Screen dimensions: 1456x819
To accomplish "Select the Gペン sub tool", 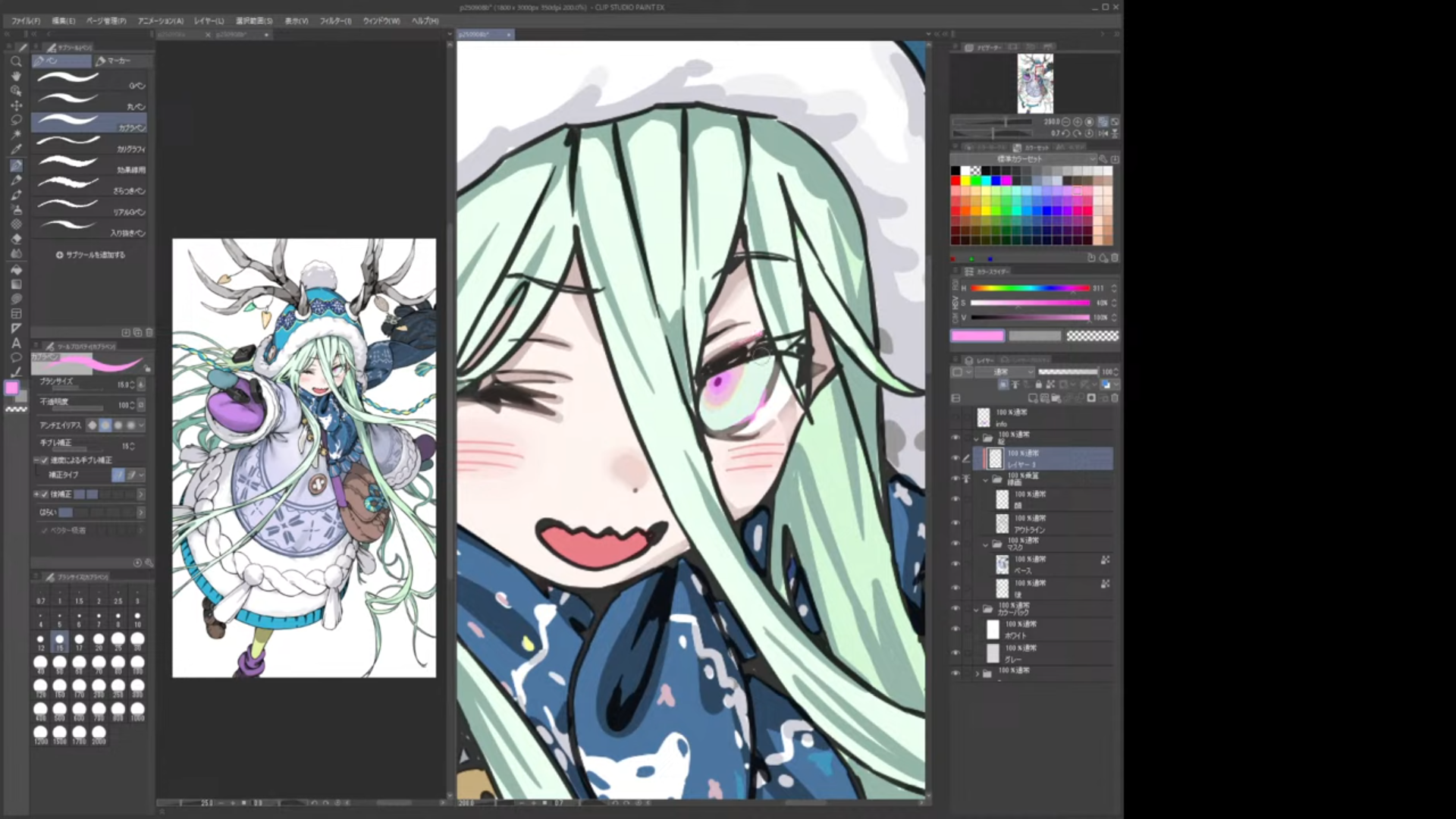I will click(89, 80).
